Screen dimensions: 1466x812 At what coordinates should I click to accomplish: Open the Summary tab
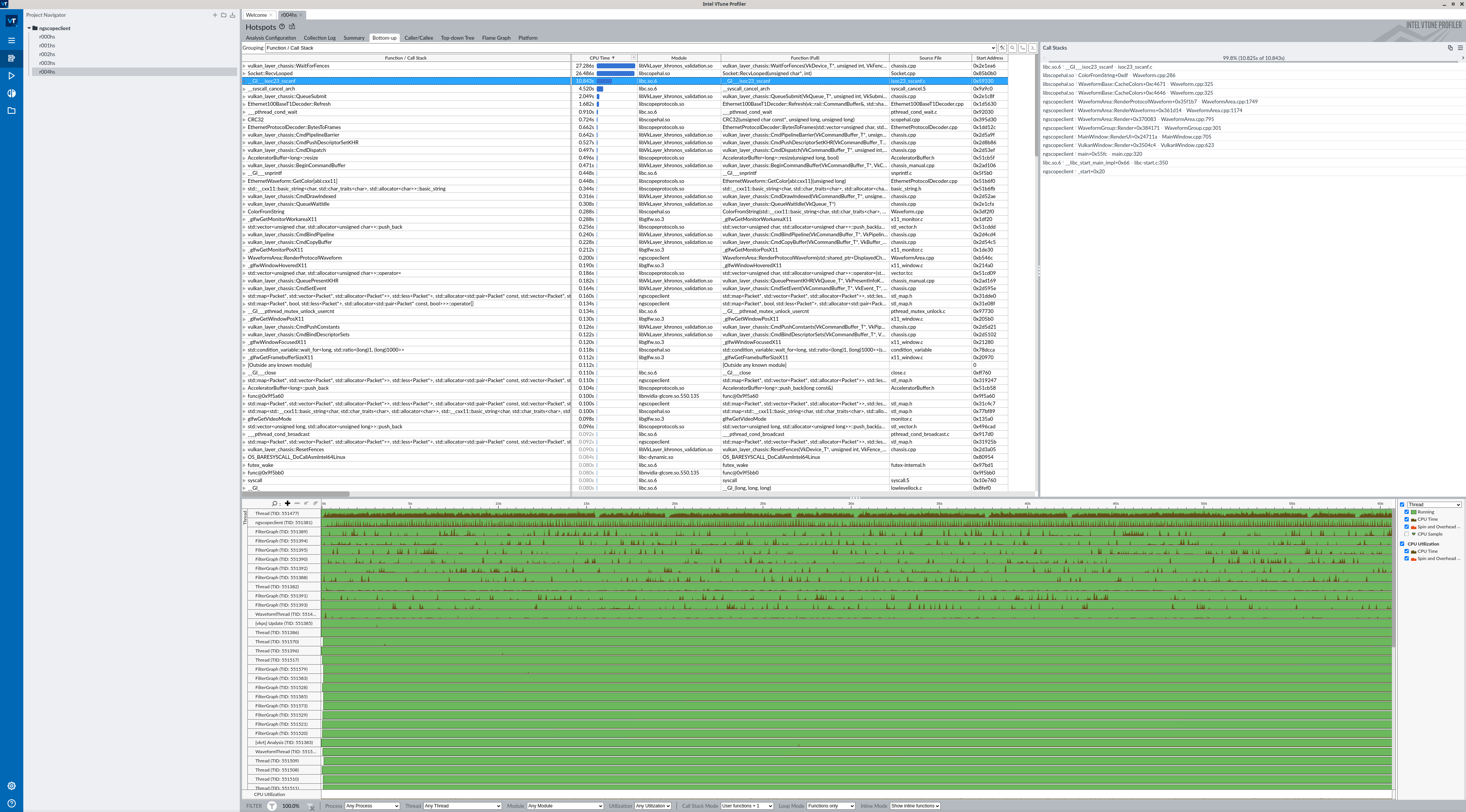(x=354, y=38)
